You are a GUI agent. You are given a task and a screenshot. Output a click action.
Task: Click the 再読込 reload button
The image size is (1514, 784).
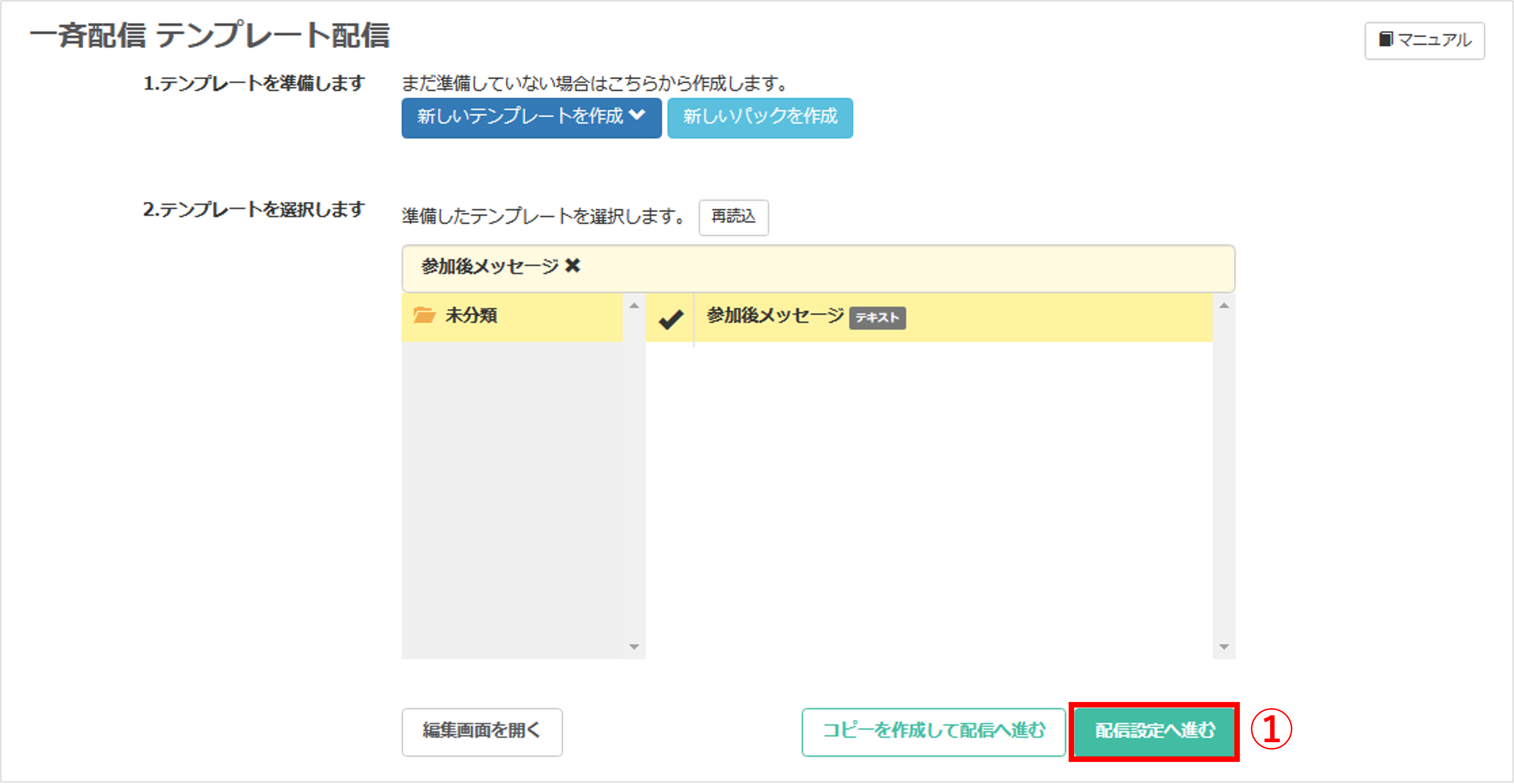(733, 217)
